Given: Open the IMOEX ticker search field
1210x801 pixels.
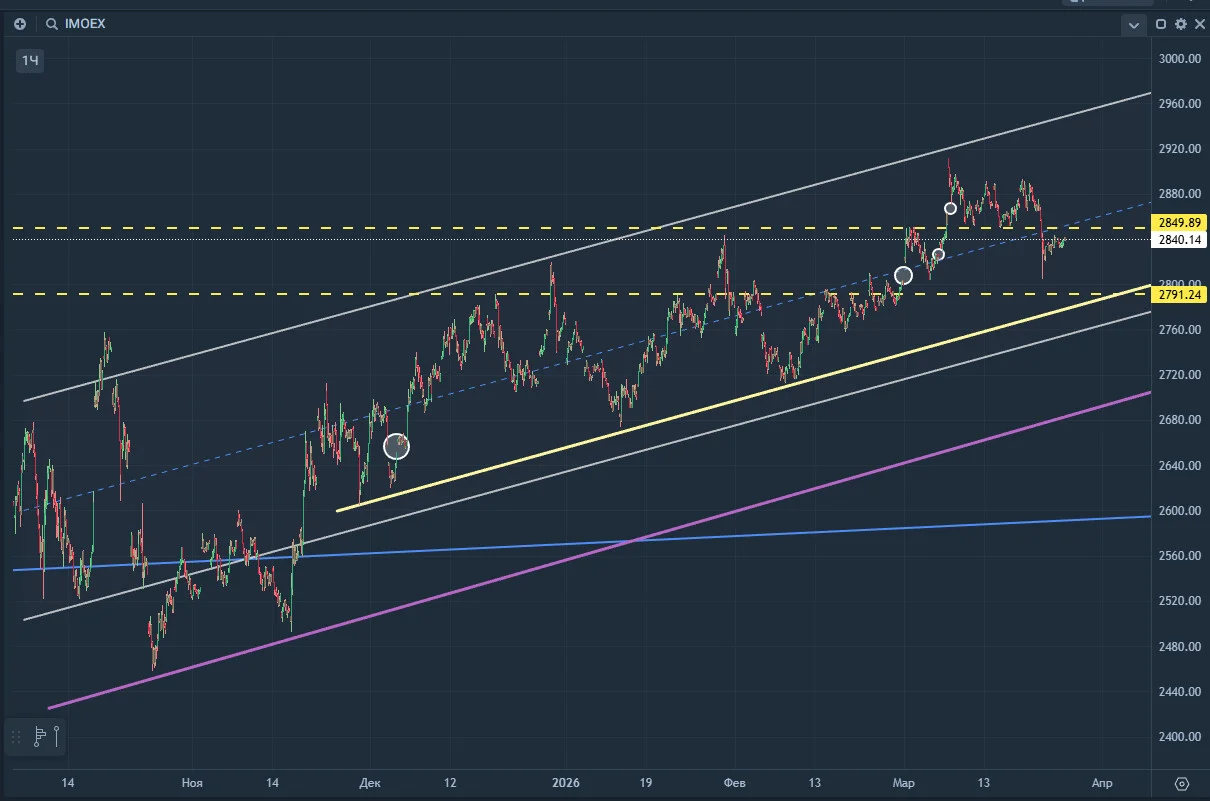Looking at the screenshot, I should (x=76, y=24).
